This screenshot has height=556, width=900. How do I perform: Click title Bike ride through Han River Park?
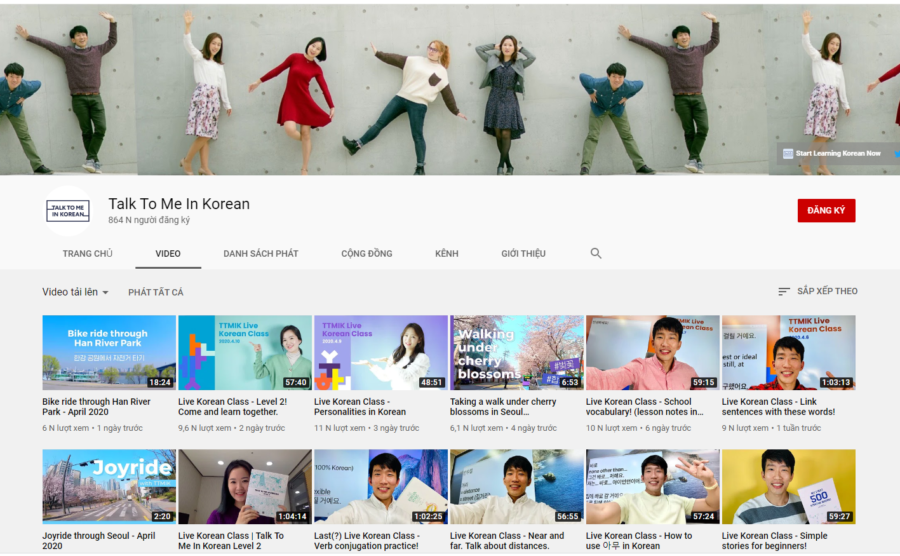click(96, 407)
